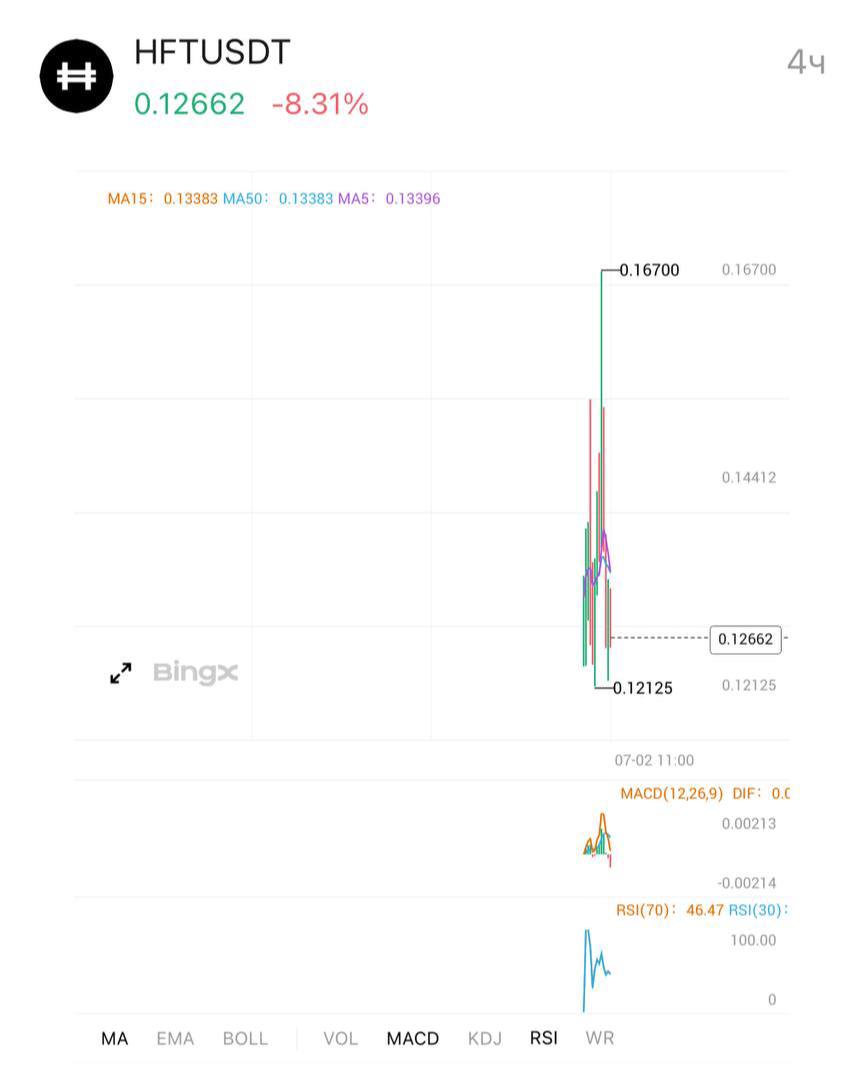Tap the HFT coin logo icon
Image resolution: width=864 pixels, height=1075 pixels.
(x=76, y=76)
